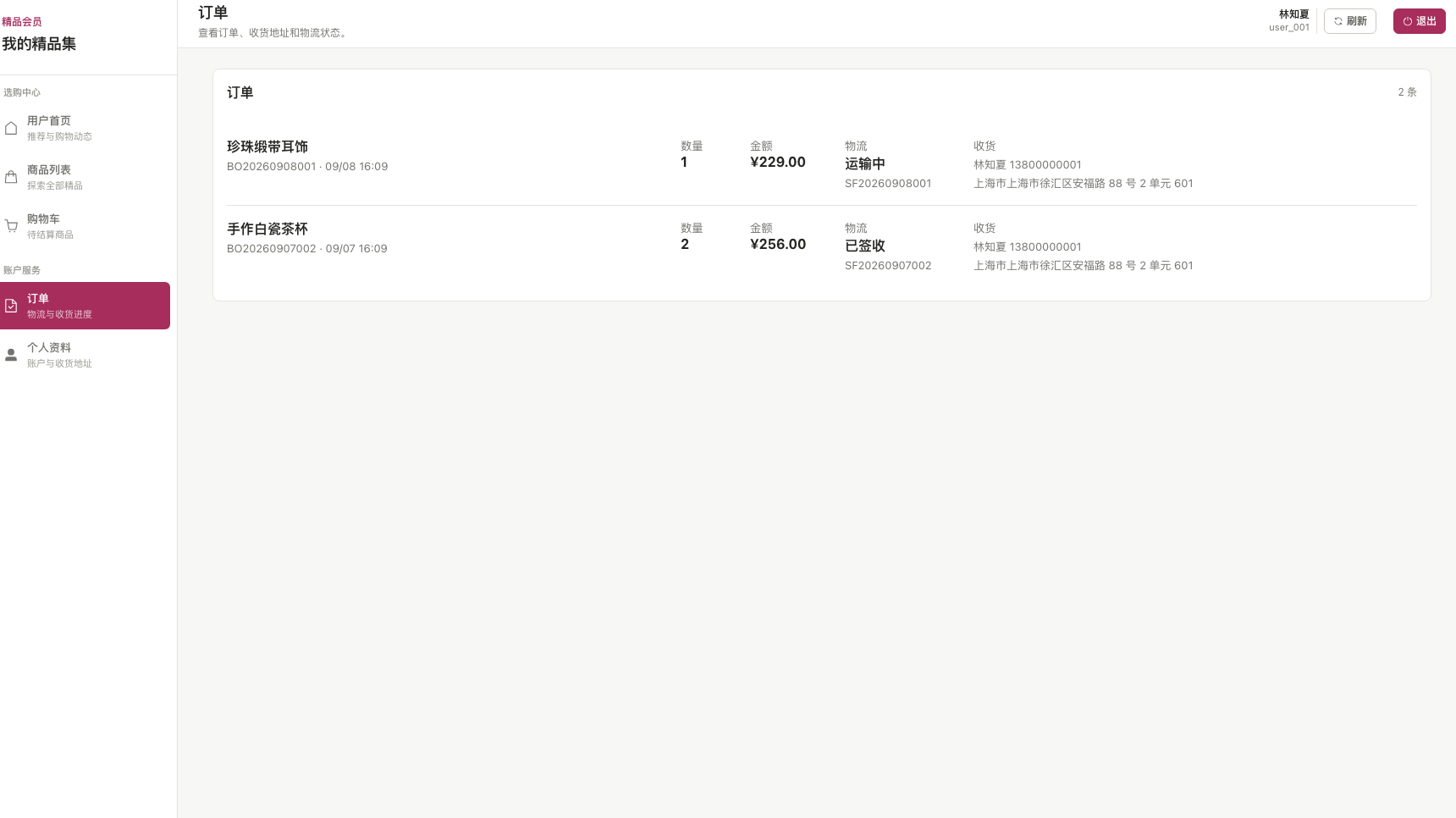Select the 订单 sidebar entry
The width and height of the screenshot is (1456, 818).
click(85, 306)
